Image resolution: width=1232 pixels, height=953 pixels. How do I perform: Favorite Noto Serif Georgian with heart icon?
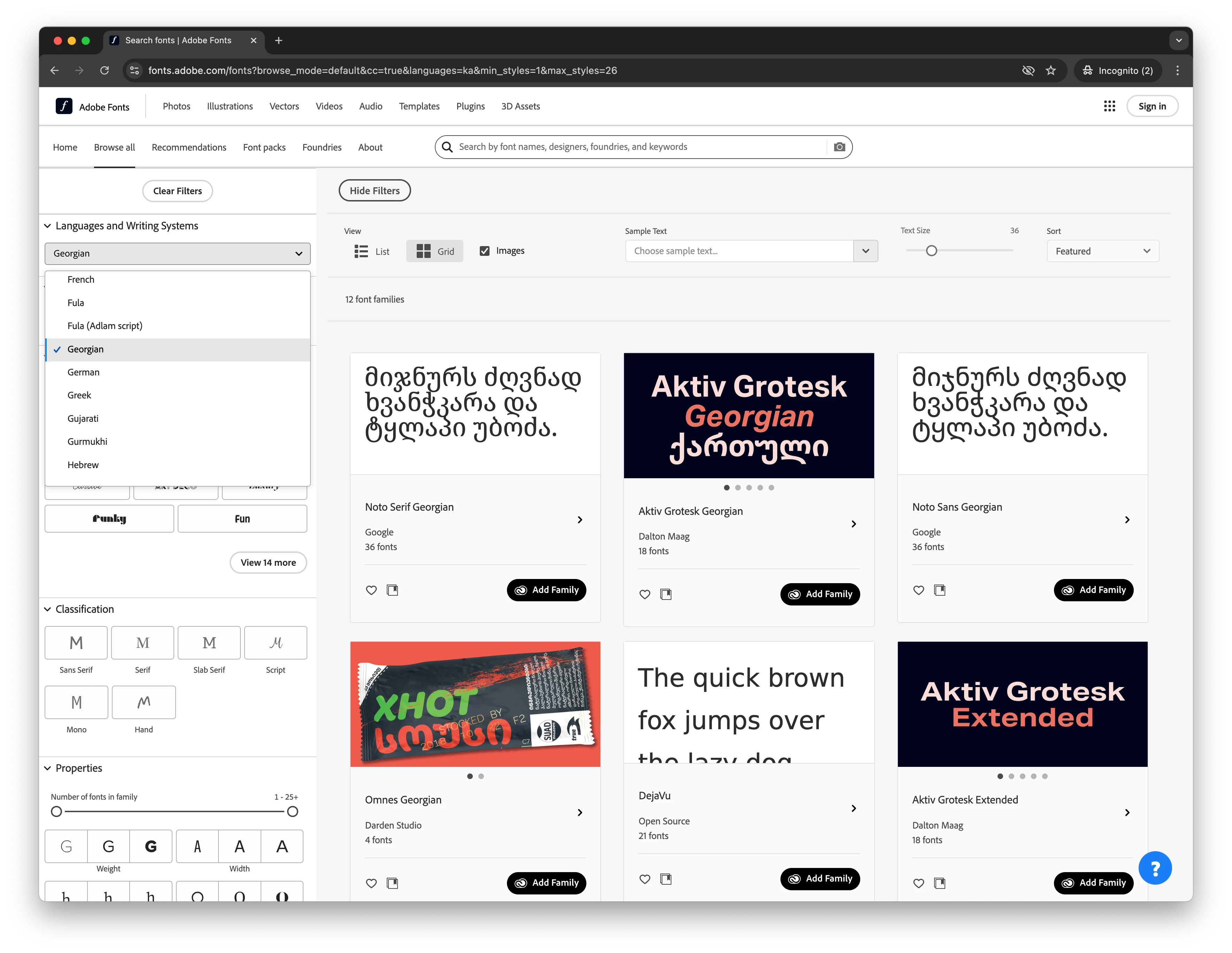pos(371,590)
